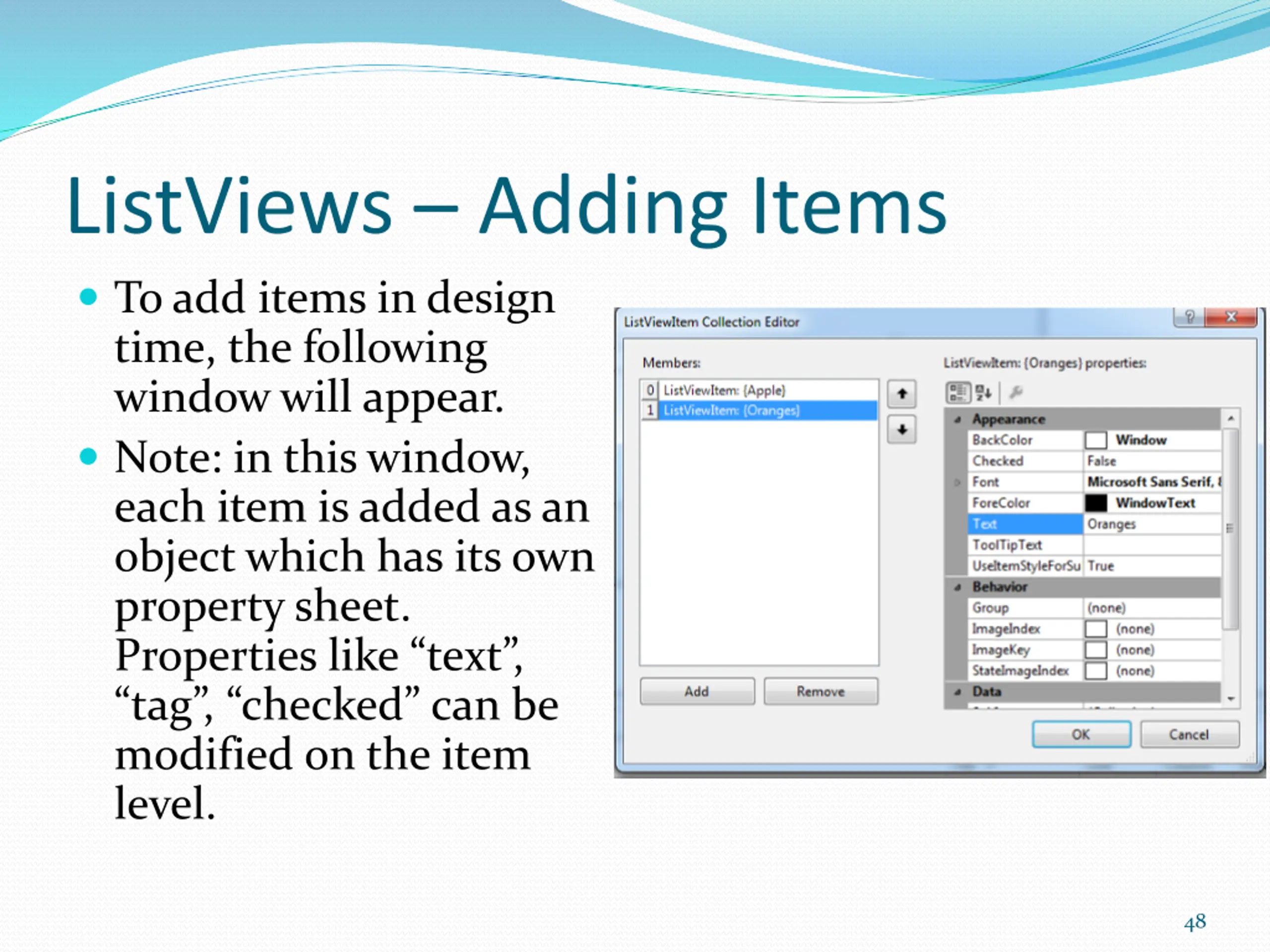Select ListViewItem: {Apple} in Members list
Screen dimensions: 1270x952
click(x=759, y=390)
